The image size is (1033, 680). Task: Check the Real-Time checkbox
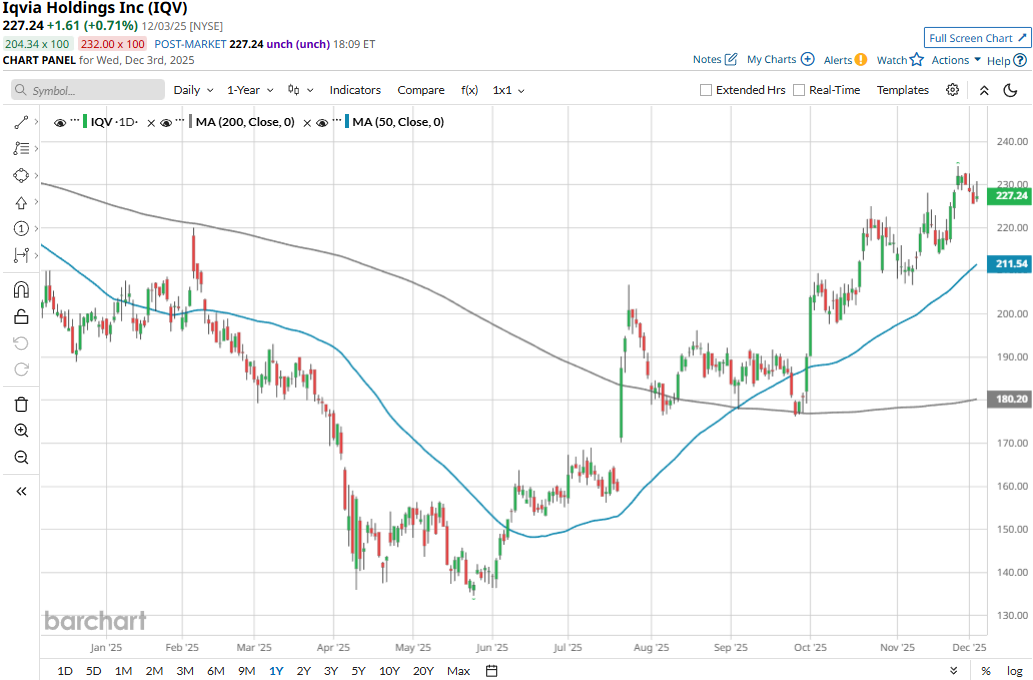coord(799,90)
